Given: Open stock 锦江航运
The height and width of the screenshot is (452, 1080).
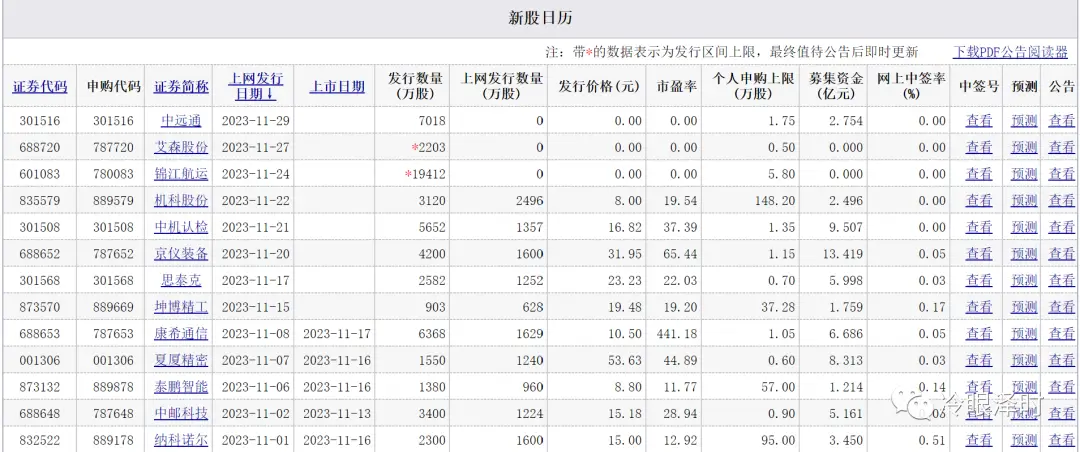Looking at the screenshot, I should click(x=181, y=174).
